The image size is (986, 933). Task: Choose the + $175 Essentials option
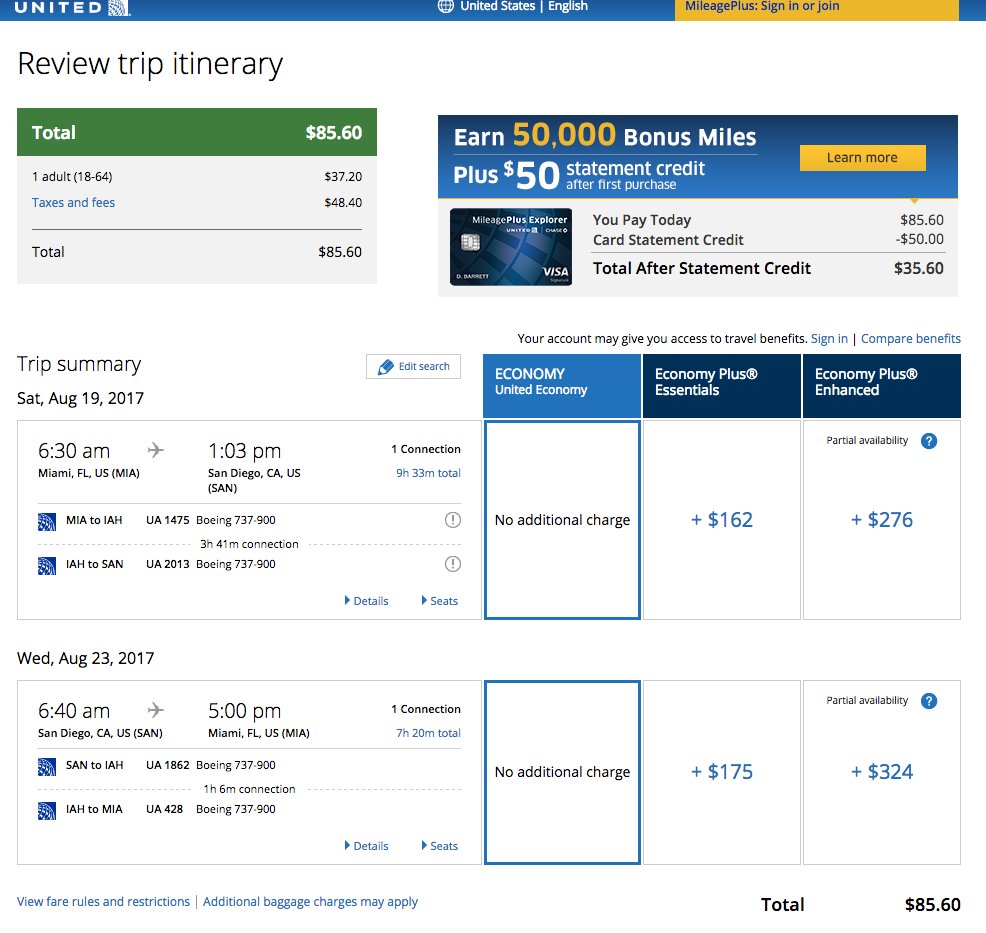722,772
